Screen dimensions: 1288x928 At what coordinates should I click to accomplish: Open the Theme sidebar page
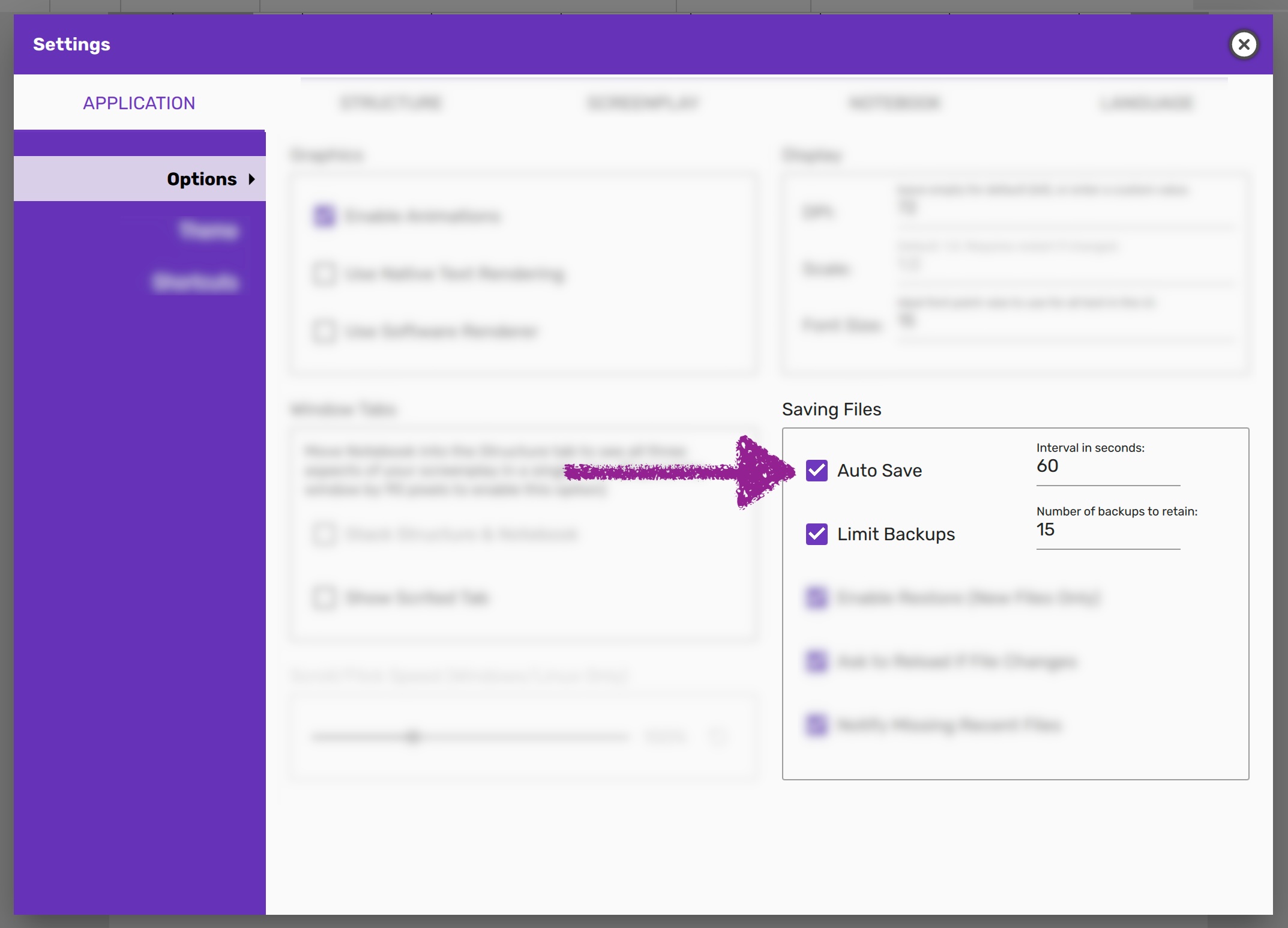coord(208,230)
